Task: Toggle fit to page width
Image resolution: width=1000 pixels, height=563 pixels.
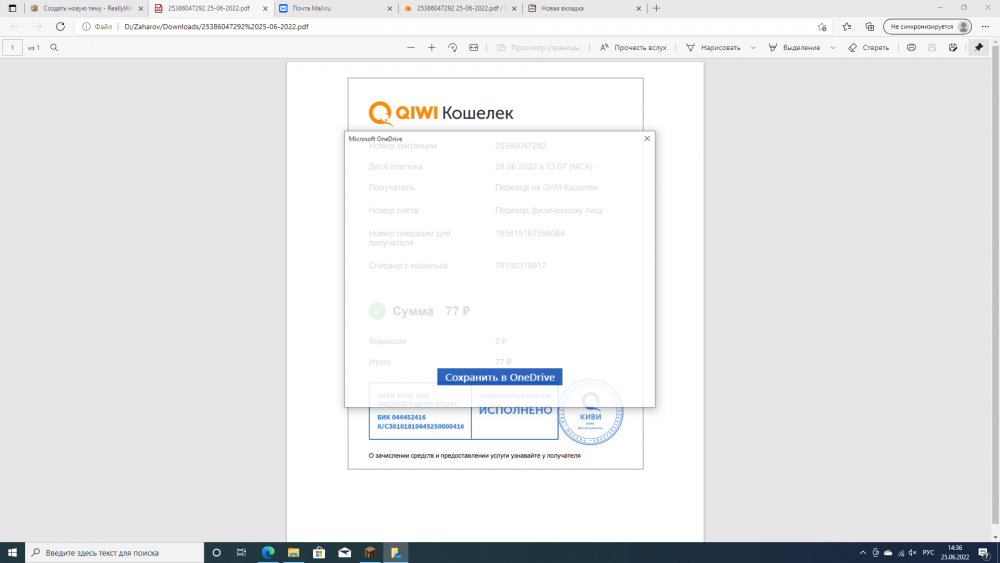Action: click(x=473, y=47)
